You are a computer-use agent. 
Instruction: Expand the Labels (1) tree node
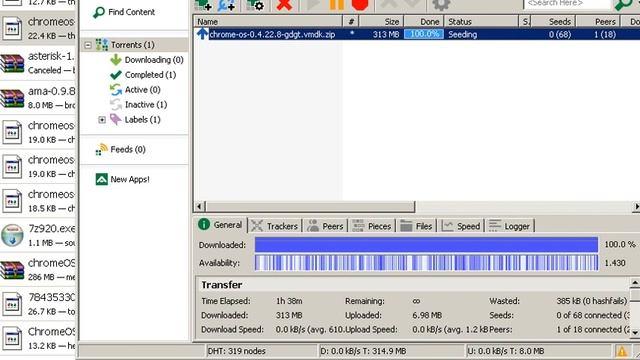[x=102, y=120]
